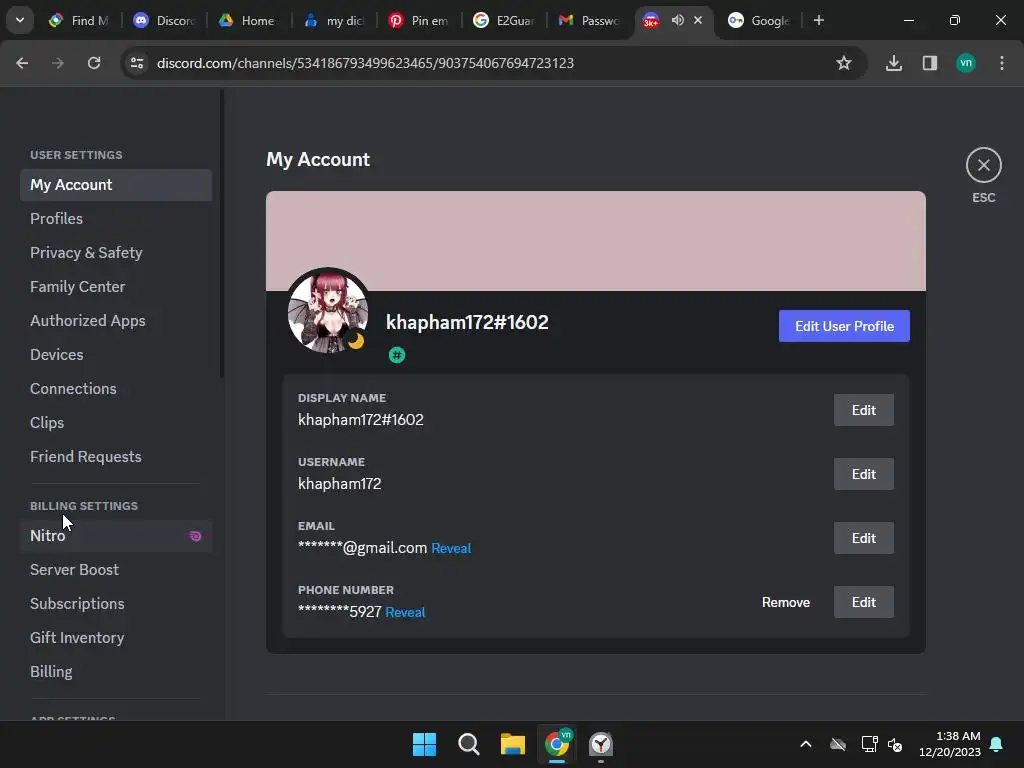This screenshot has height=768, width=1024.
Task: Go to Family Center
Action: [x=116, y=287]
